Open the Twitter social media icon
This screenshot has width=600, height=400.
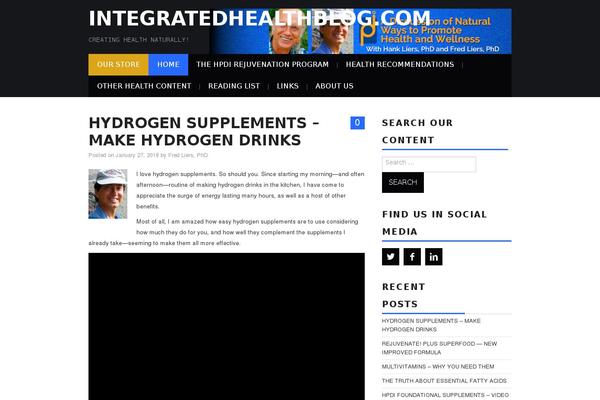(x=390, y=256)
